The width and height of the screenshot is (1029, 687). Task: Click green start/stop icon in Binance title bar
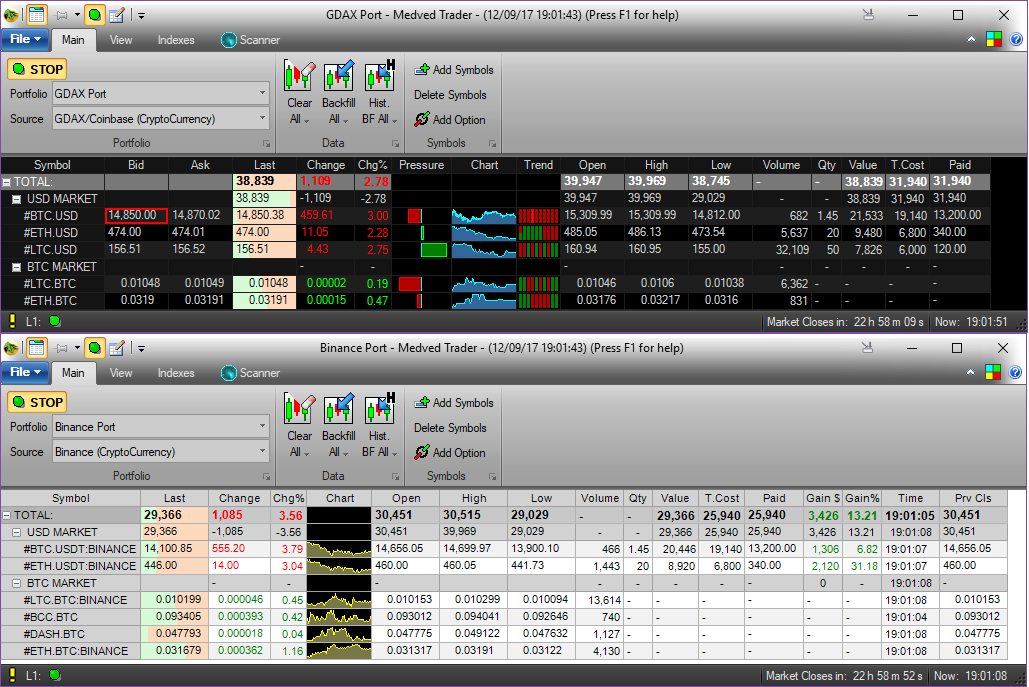(x=94, y=347)
